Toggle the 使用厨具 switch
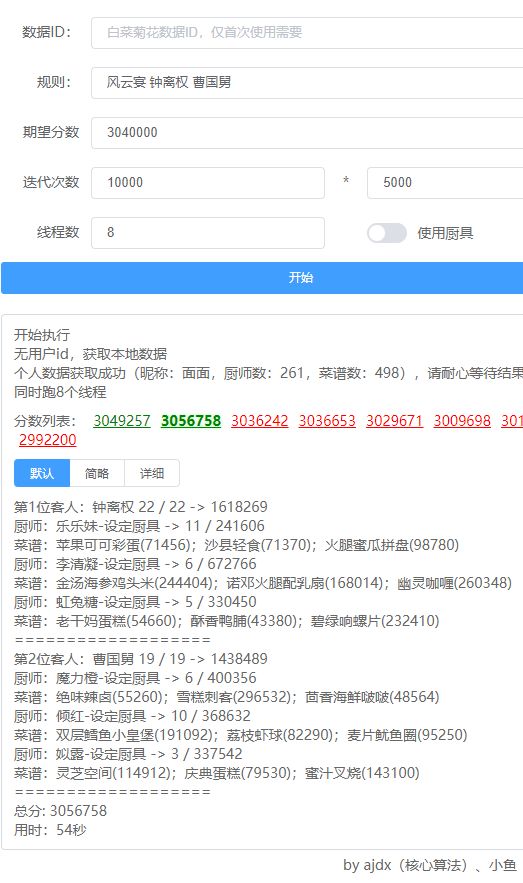The image size is (523, 883). click(387, 233)
